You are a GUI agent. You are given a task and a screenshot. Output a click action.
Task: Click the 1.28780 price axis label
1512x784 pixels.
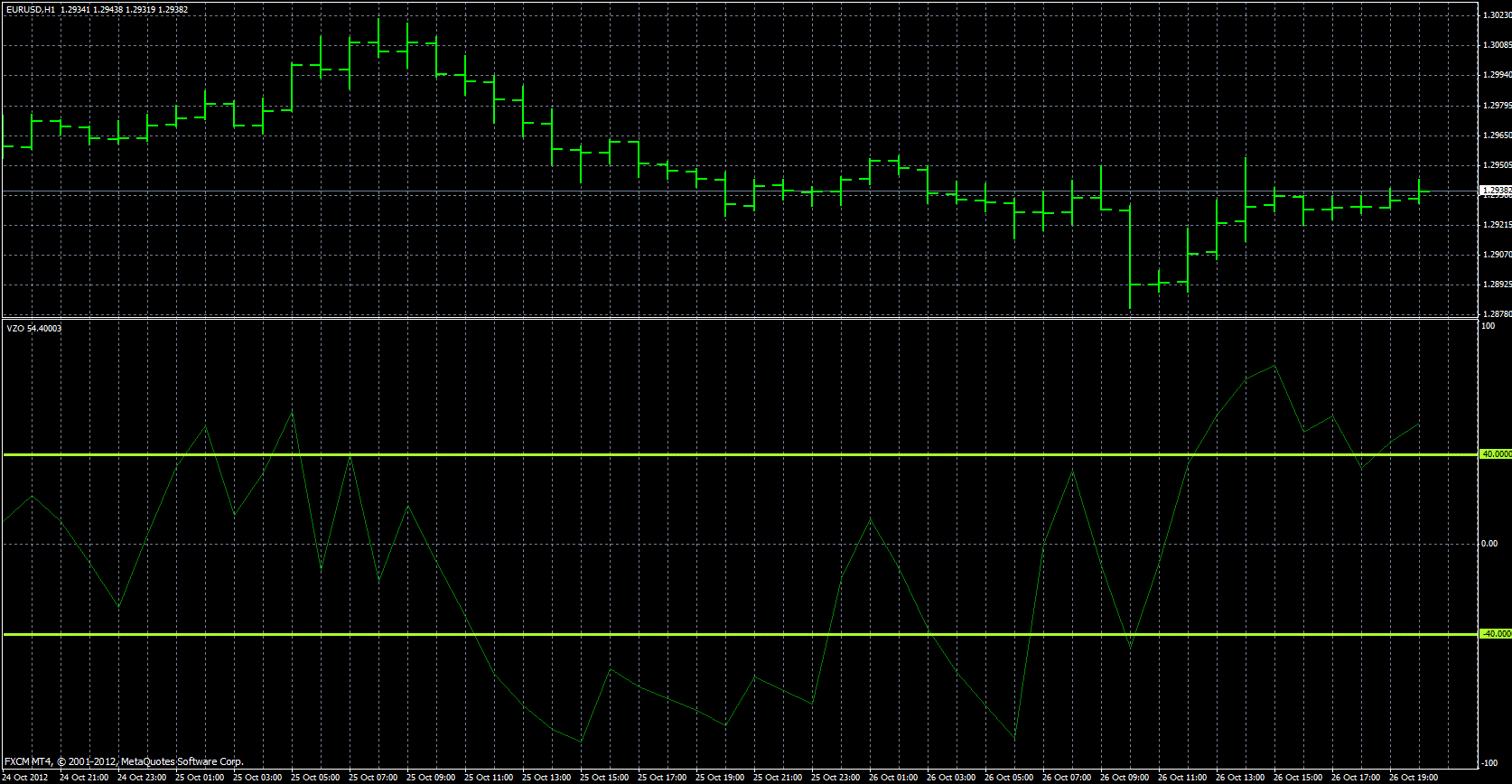(1498, 314)
